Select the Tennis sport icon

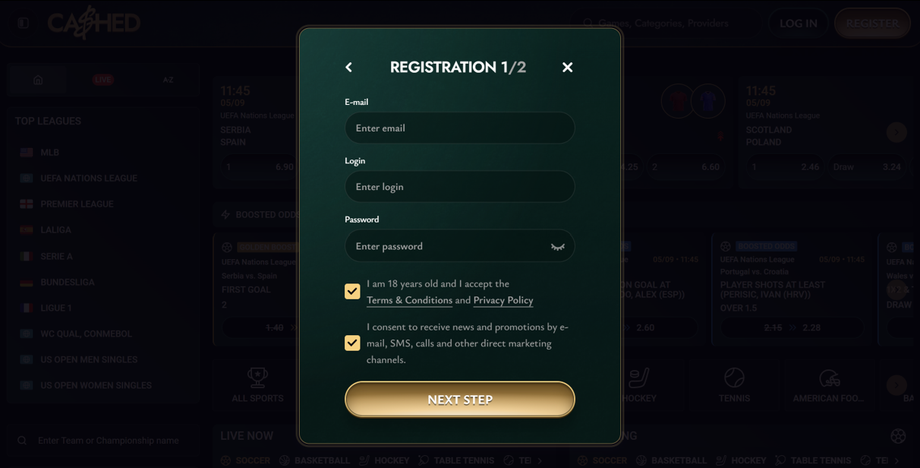(x=734, y=385)
